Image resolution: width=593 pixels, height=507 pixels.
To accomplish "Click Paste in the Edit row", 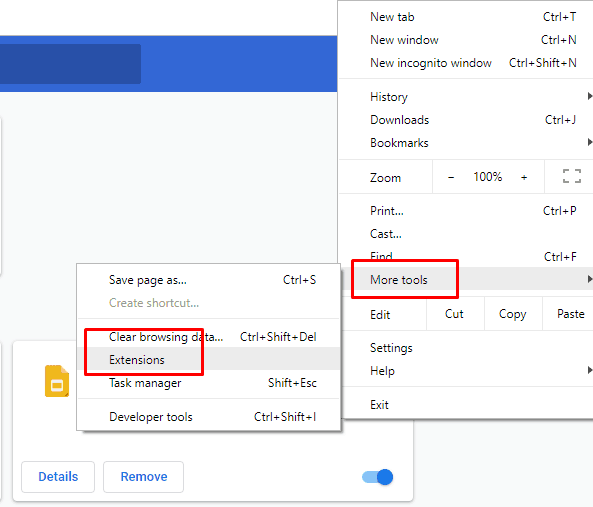I will click(571, 314).
